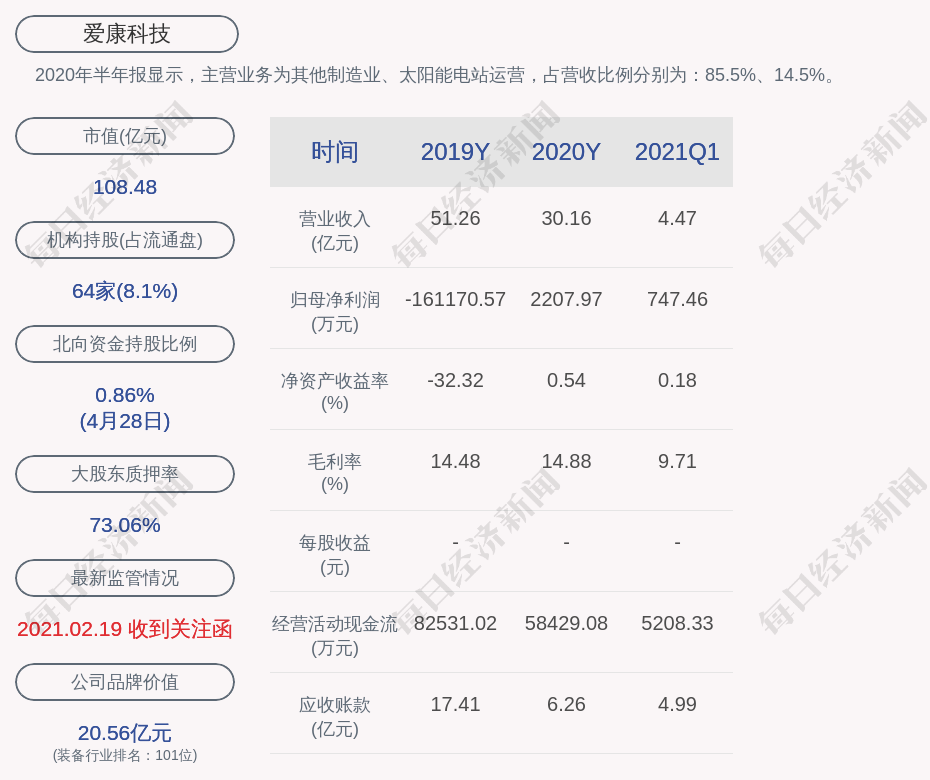Click the 14.88 gross margin cell
The width and height of the screenshot is (930, 780).
click(x=566, y=461)
